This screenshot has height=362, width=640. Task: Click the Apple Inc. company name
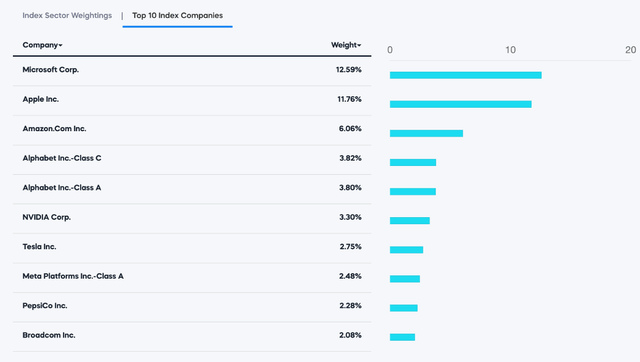[x=40, y=99]
